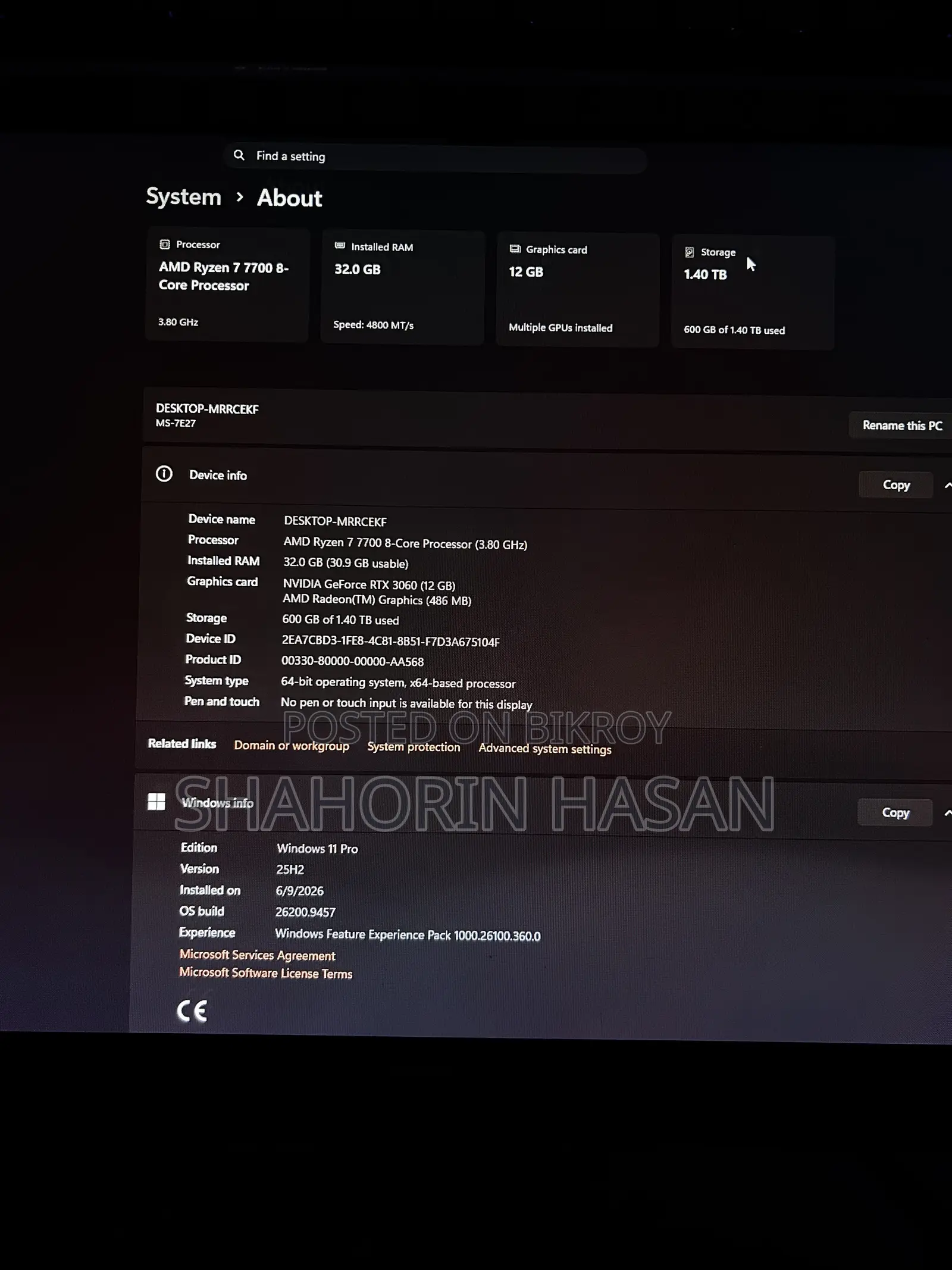Screen dimensions: 952x1270
Task: Copy the Device info section
Action: (x=896, y=485)
